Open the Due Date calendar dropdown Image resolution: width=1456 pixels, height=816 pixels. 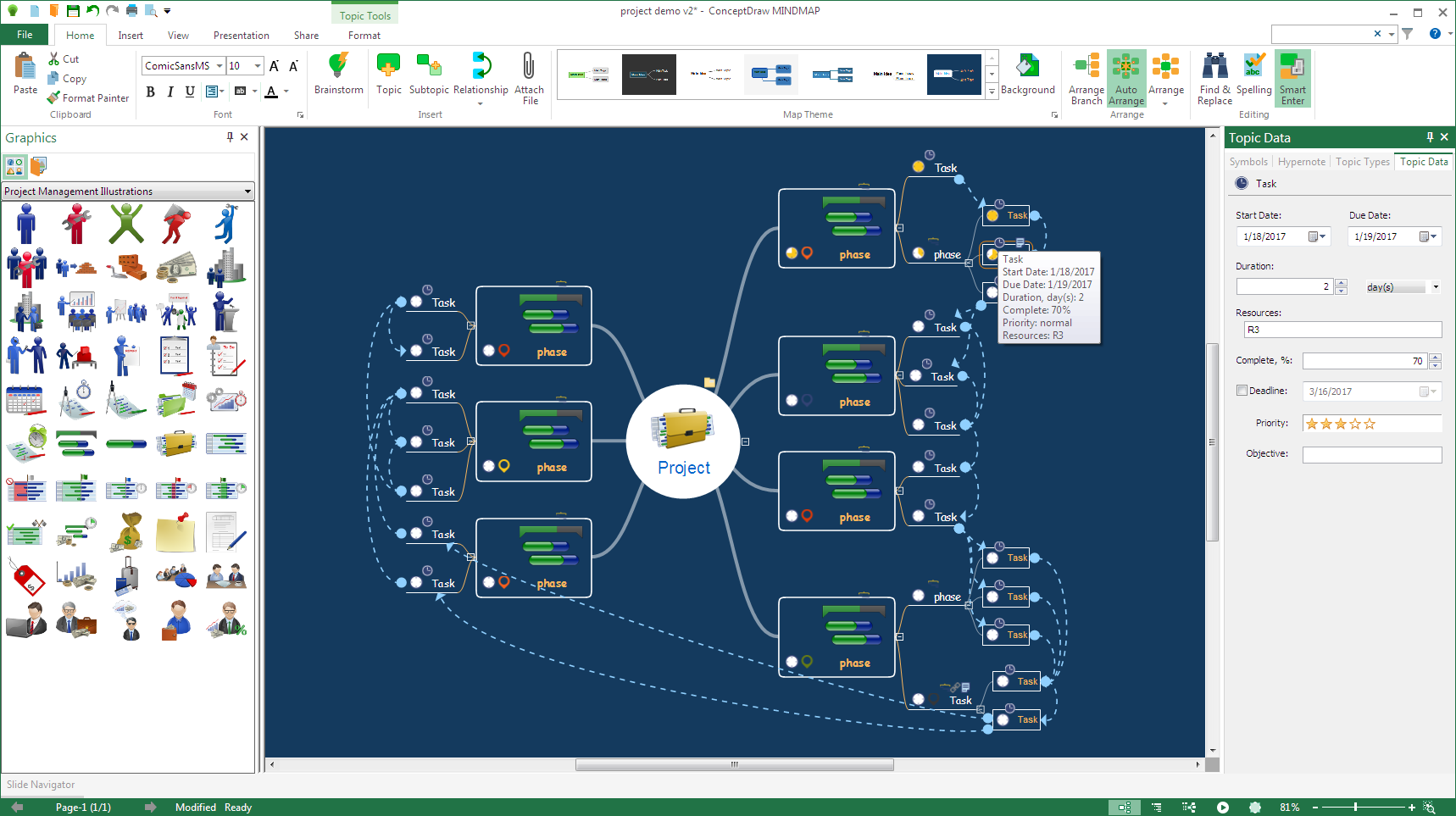click(x=1428, y=236)
